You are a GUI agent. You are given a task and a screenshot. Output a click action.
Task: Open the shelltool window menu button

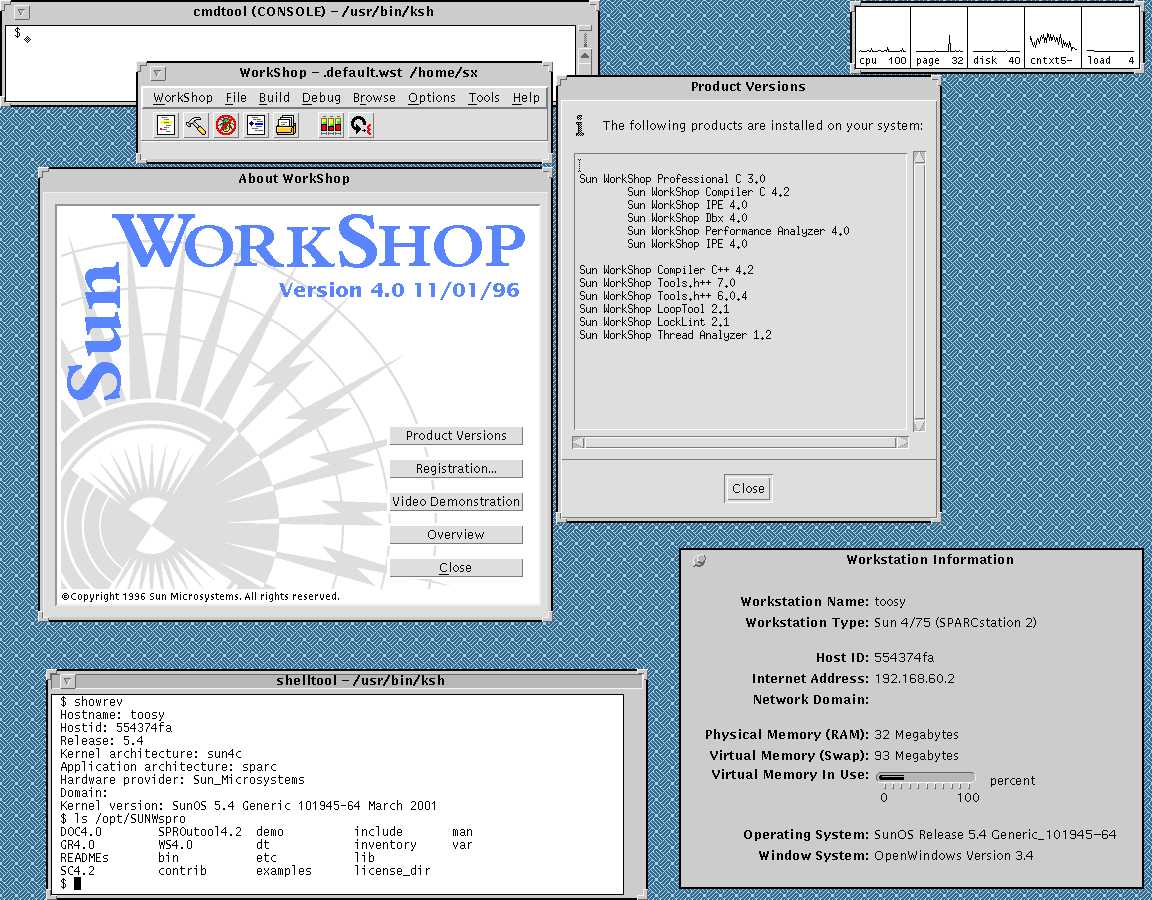67,681
